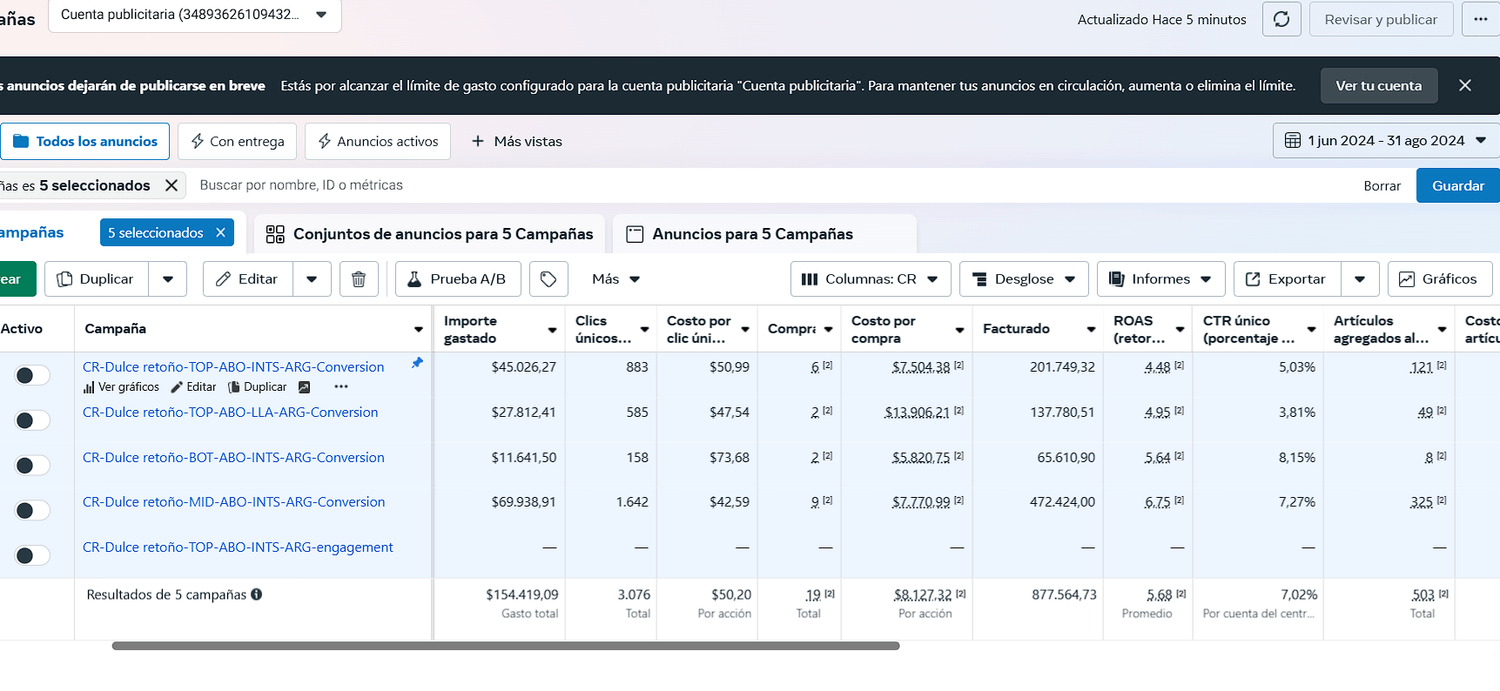
Task: Click info icon beside Resultados de 5 campañas
Action: pos(257,594)
